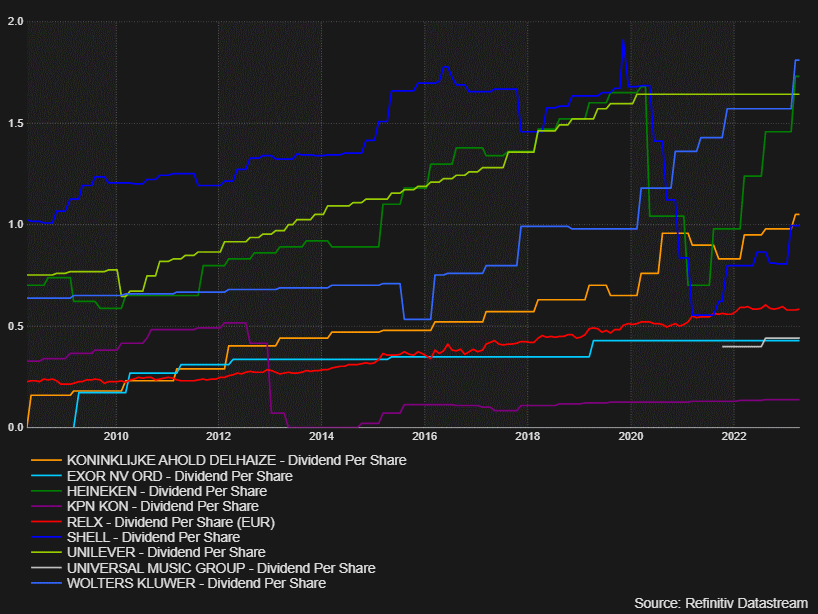Image resolution: width=818 pixels, height=614 pixels.
Task: Select the Shell Dividend Per Share label
Action: click(153, 537)
